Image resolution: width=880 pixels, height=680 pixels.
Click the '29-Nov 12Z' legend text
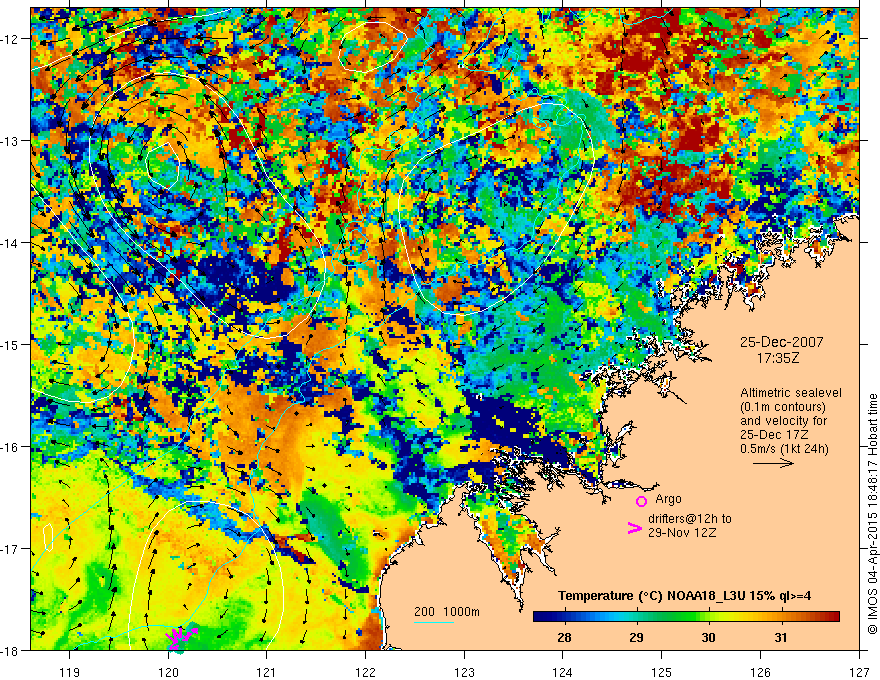pos(682,533)
